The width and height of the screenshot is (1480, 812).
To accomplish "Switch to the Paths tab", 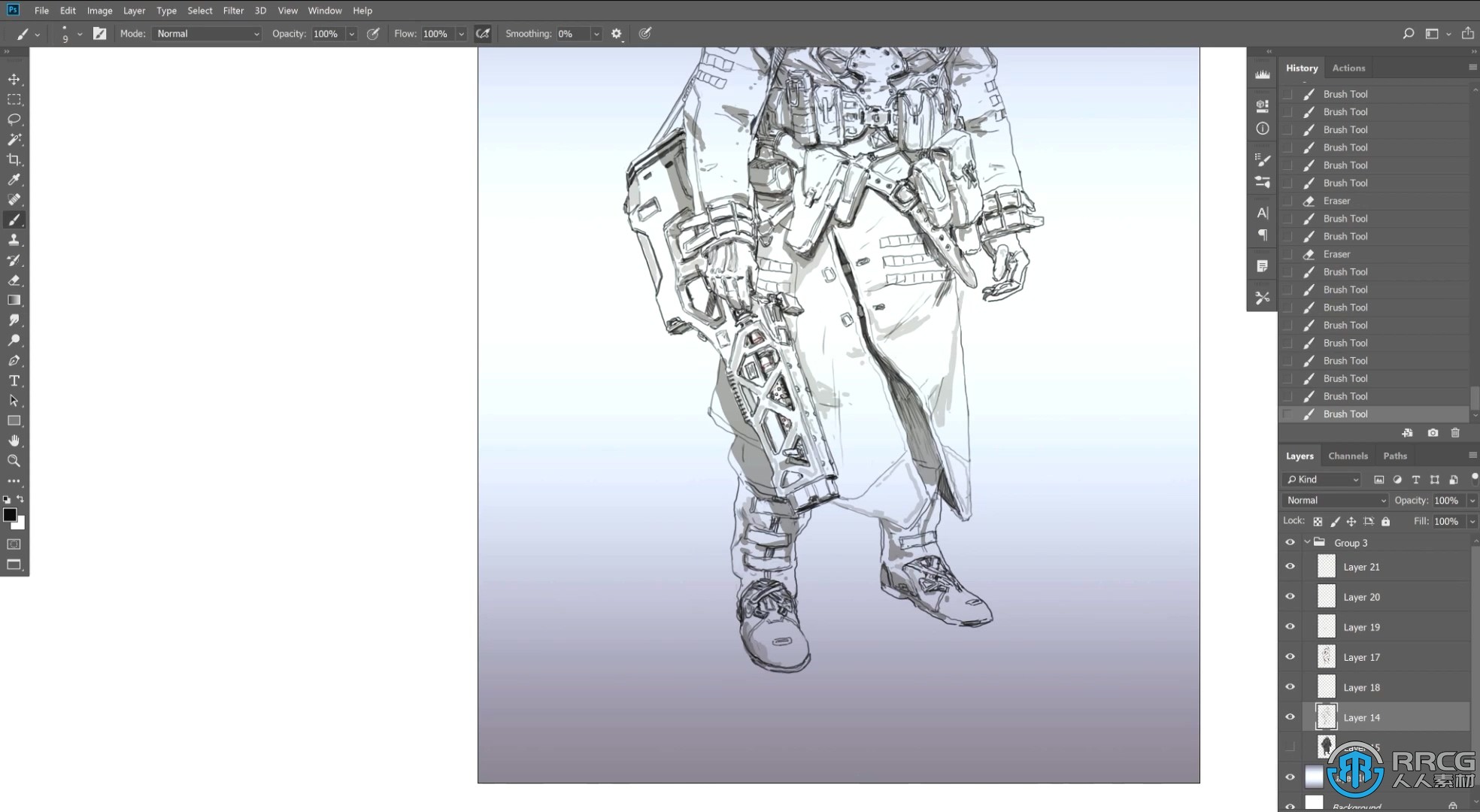I will 1395,456.
